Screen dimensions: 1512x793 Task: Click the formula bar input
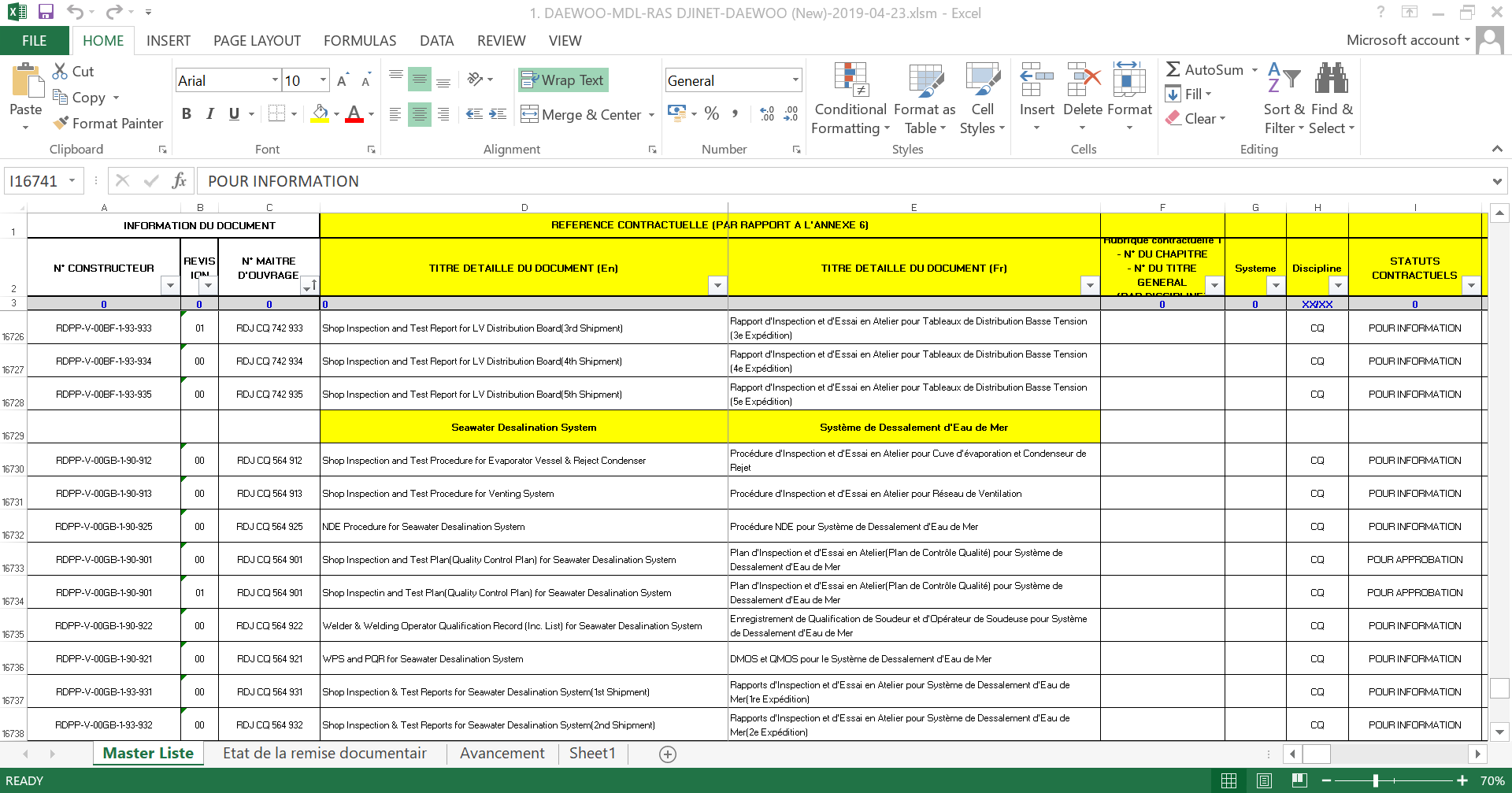tap(843, 181)
